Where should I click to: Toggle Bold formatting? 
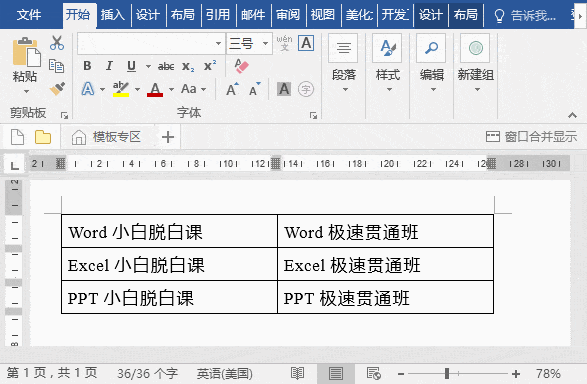pos(87,66)
